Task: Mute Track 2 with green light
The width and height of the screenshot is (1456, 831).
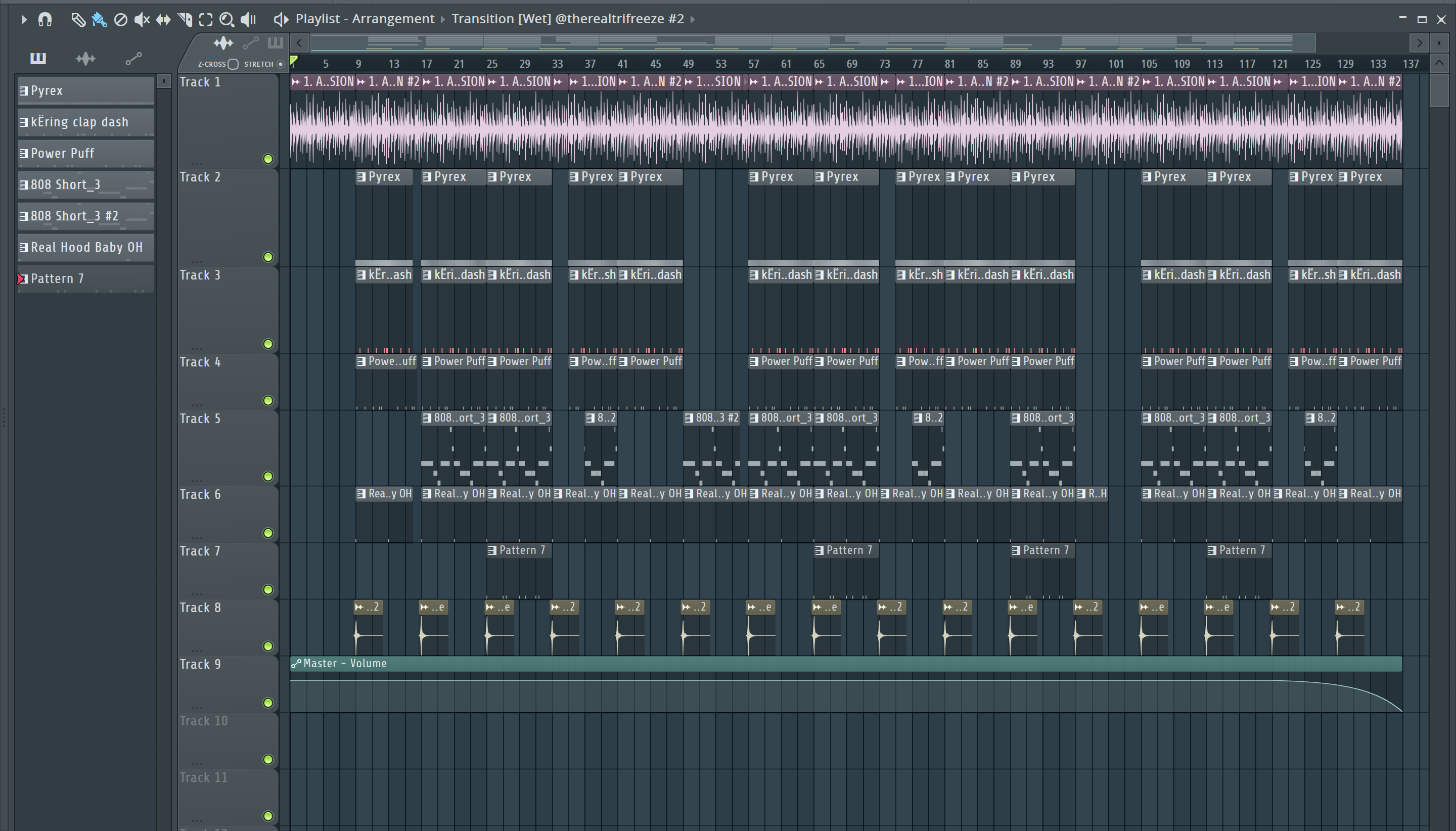Action: (x=267, y=257)
